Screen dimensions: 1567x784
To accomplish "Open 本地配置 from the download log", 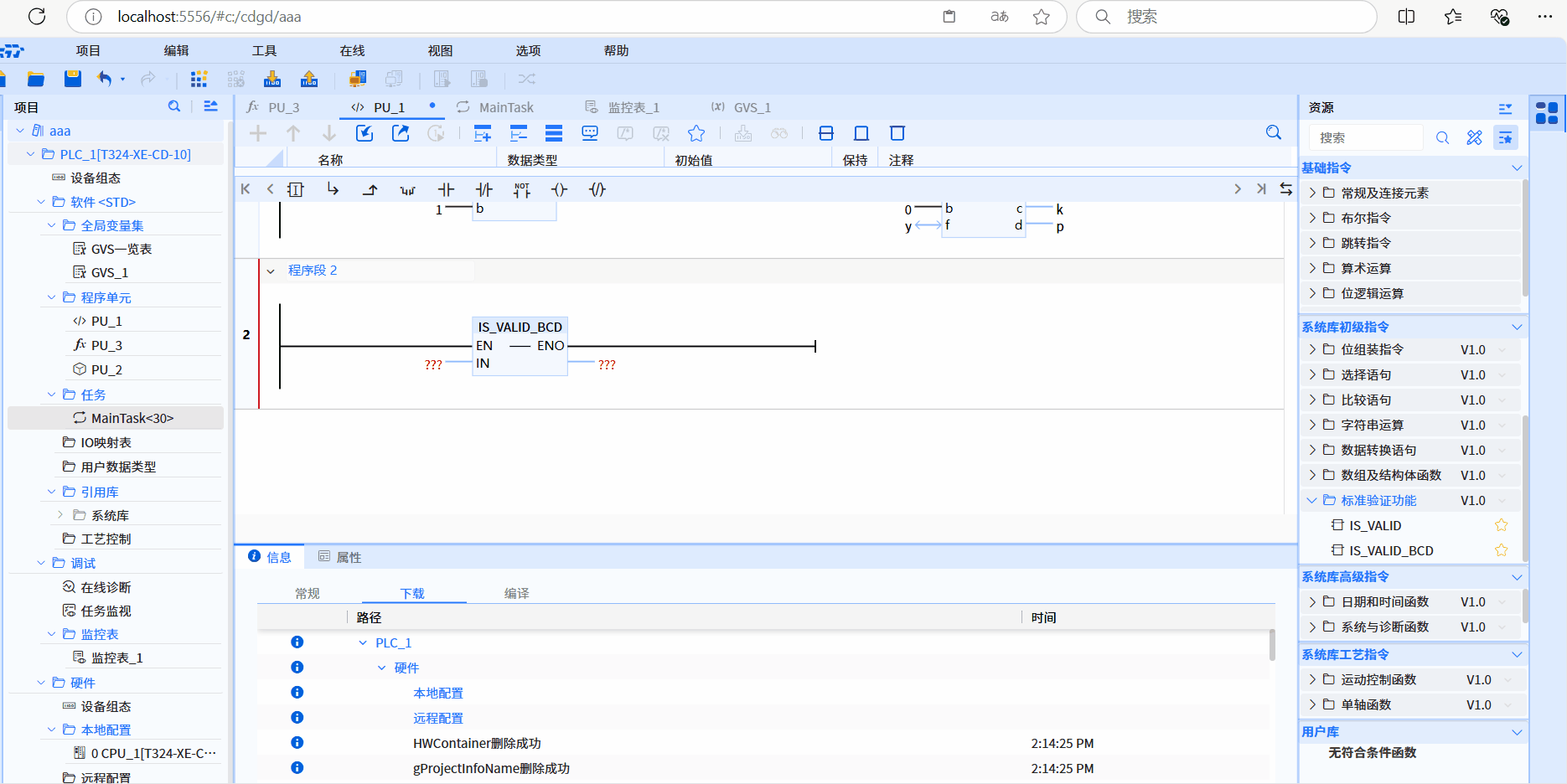I will [437, 692].
